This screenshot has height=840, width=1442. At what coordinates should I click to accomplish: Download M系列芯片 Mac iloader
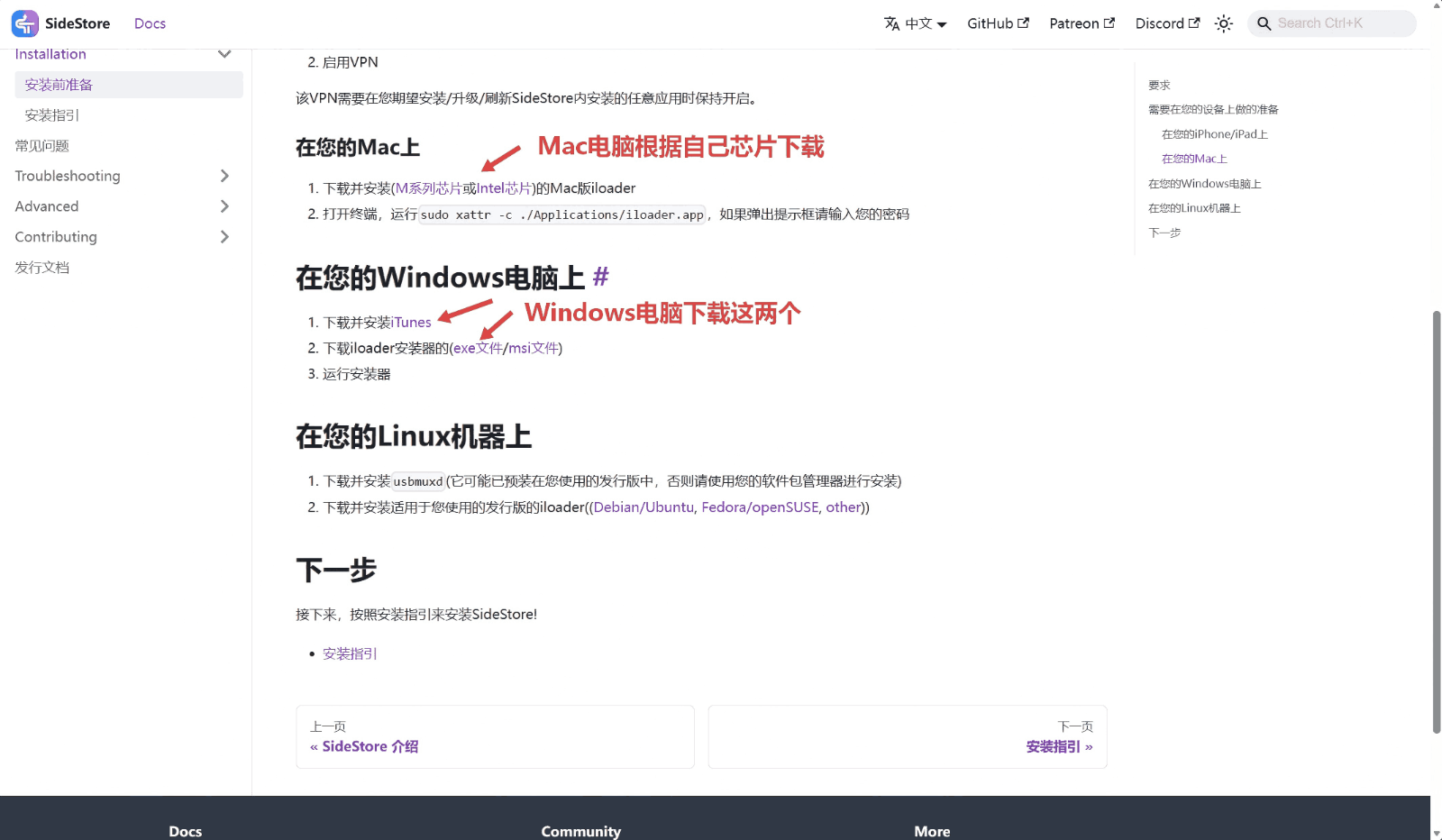click(429, 188)
